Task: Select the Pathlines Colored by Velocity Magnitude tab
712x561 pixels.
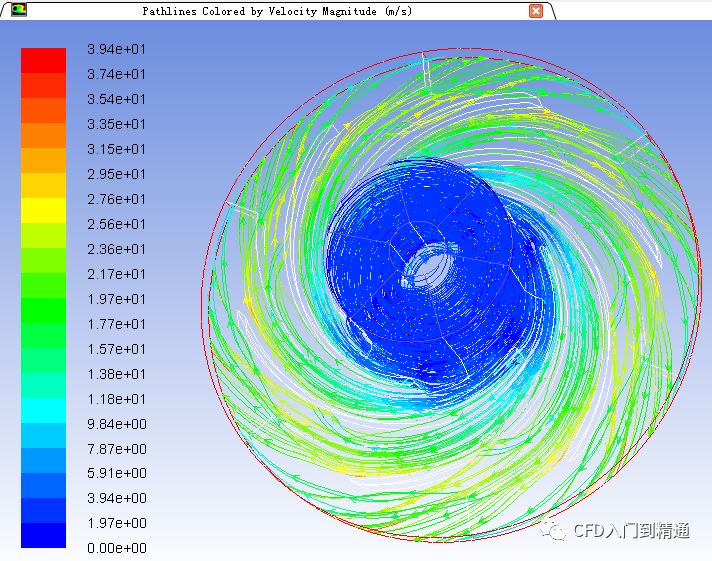Action: pyautogui.click(x=277, y=11)
